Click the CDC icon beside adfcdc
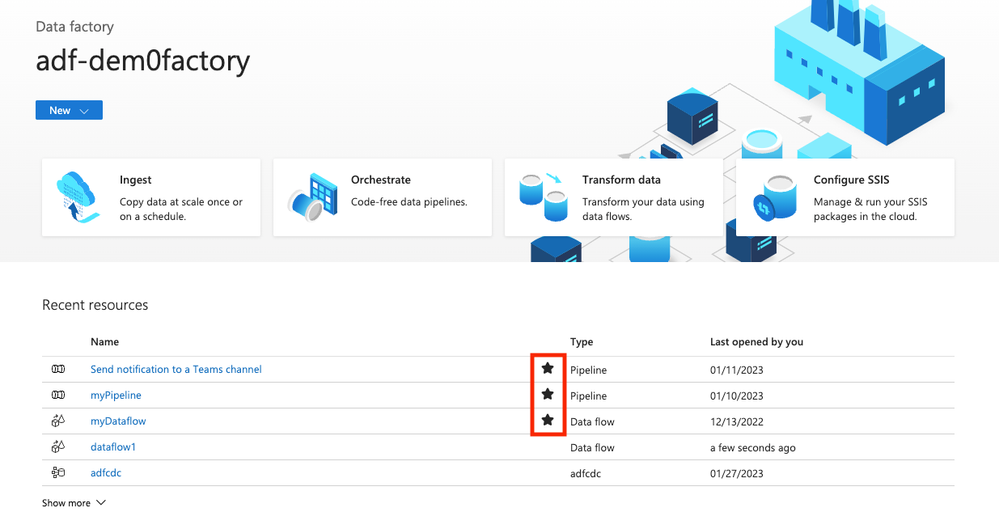 coord(58,472)
